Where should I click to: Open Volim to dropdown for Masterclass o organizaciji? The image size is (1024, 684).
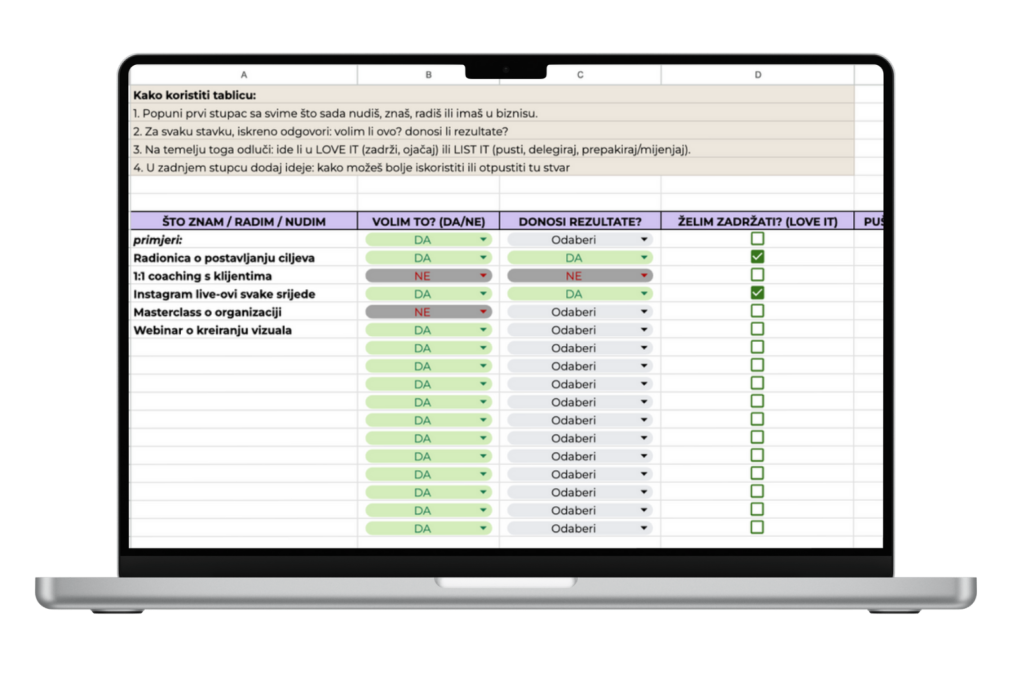(484, 312)
